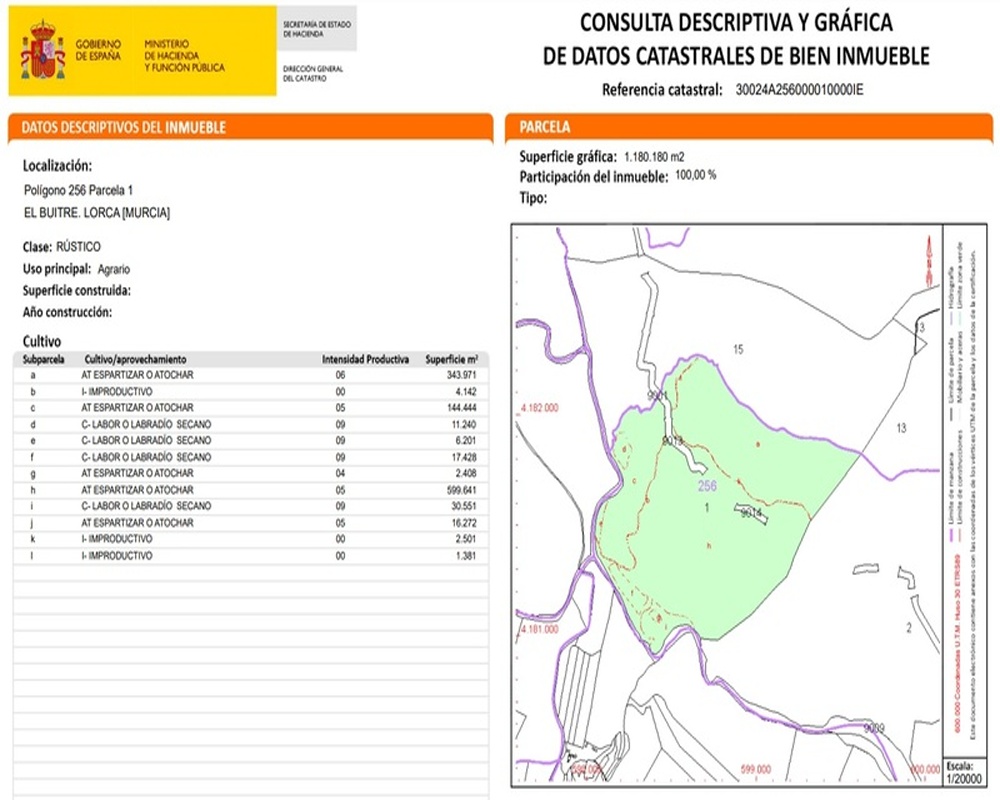This screenshot has height=800, width=1000.
Task: Select "EL BUITRE. LORCA [MURCIA]" text
Action: [97, 213]
